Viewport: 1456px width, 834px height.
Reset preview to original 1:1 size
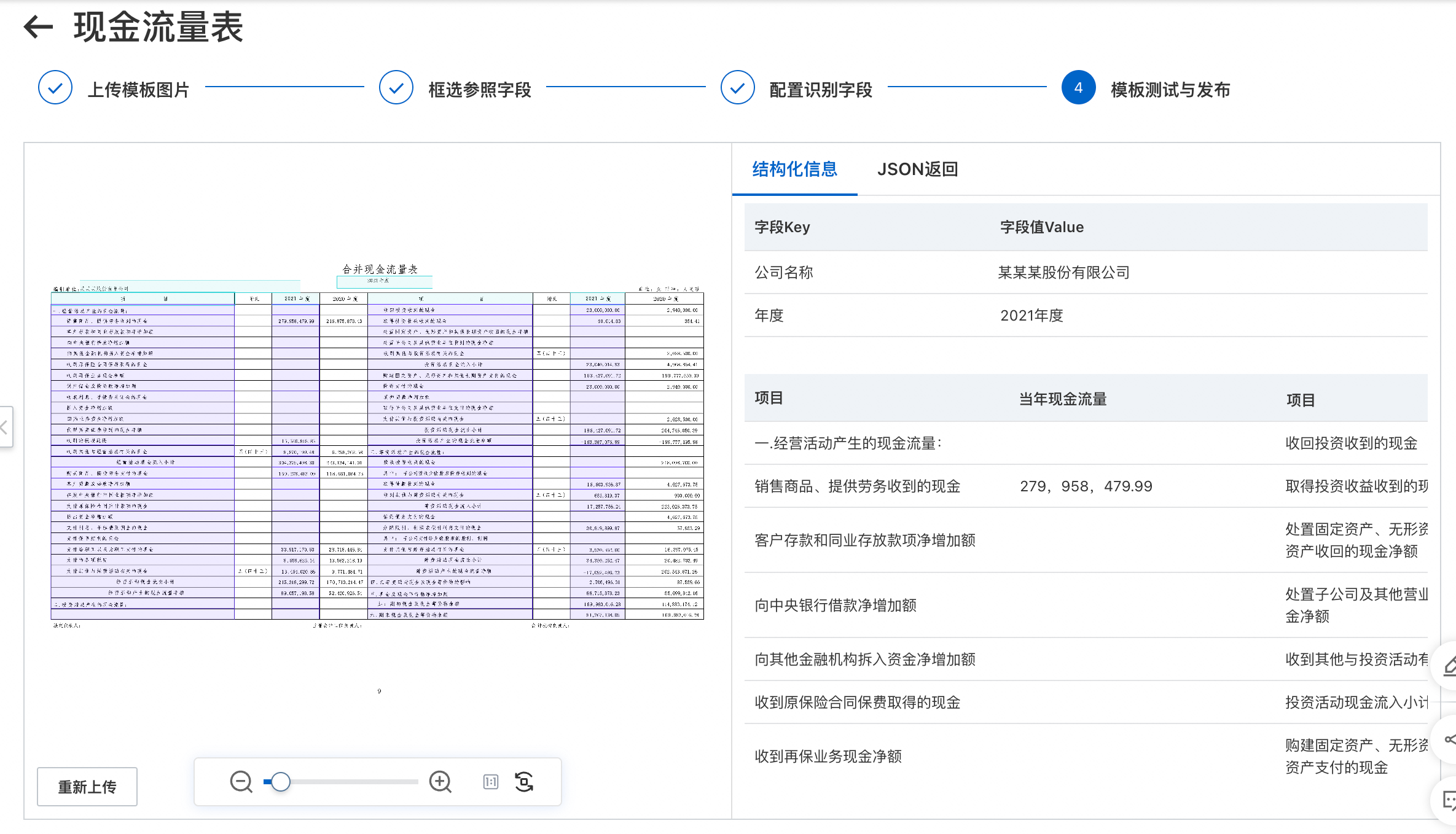tap(490, 782)
